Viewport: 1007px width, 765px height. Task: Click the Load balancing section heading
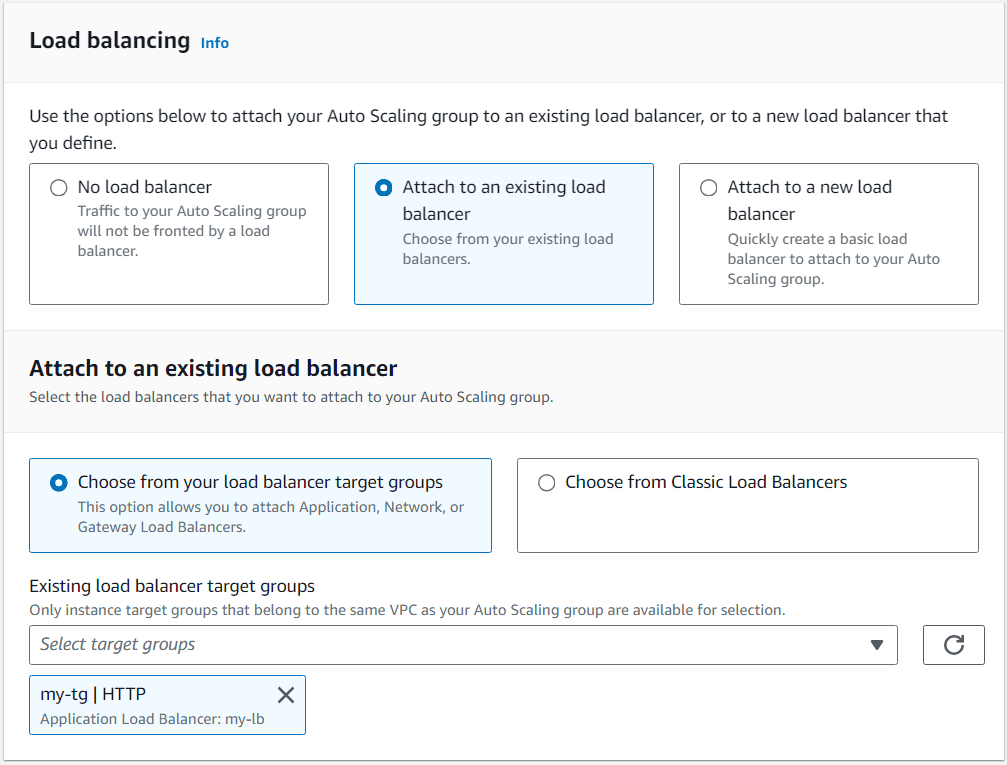tap(110, 41)
